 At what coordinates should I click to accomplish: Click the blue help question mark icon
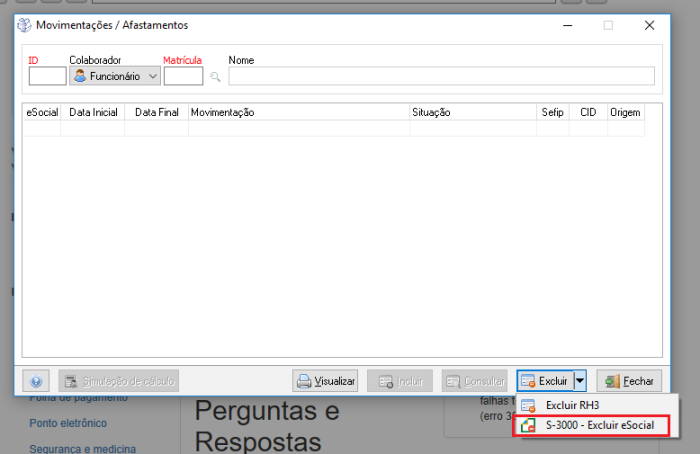pyautogui.click(x=36, y=381)
